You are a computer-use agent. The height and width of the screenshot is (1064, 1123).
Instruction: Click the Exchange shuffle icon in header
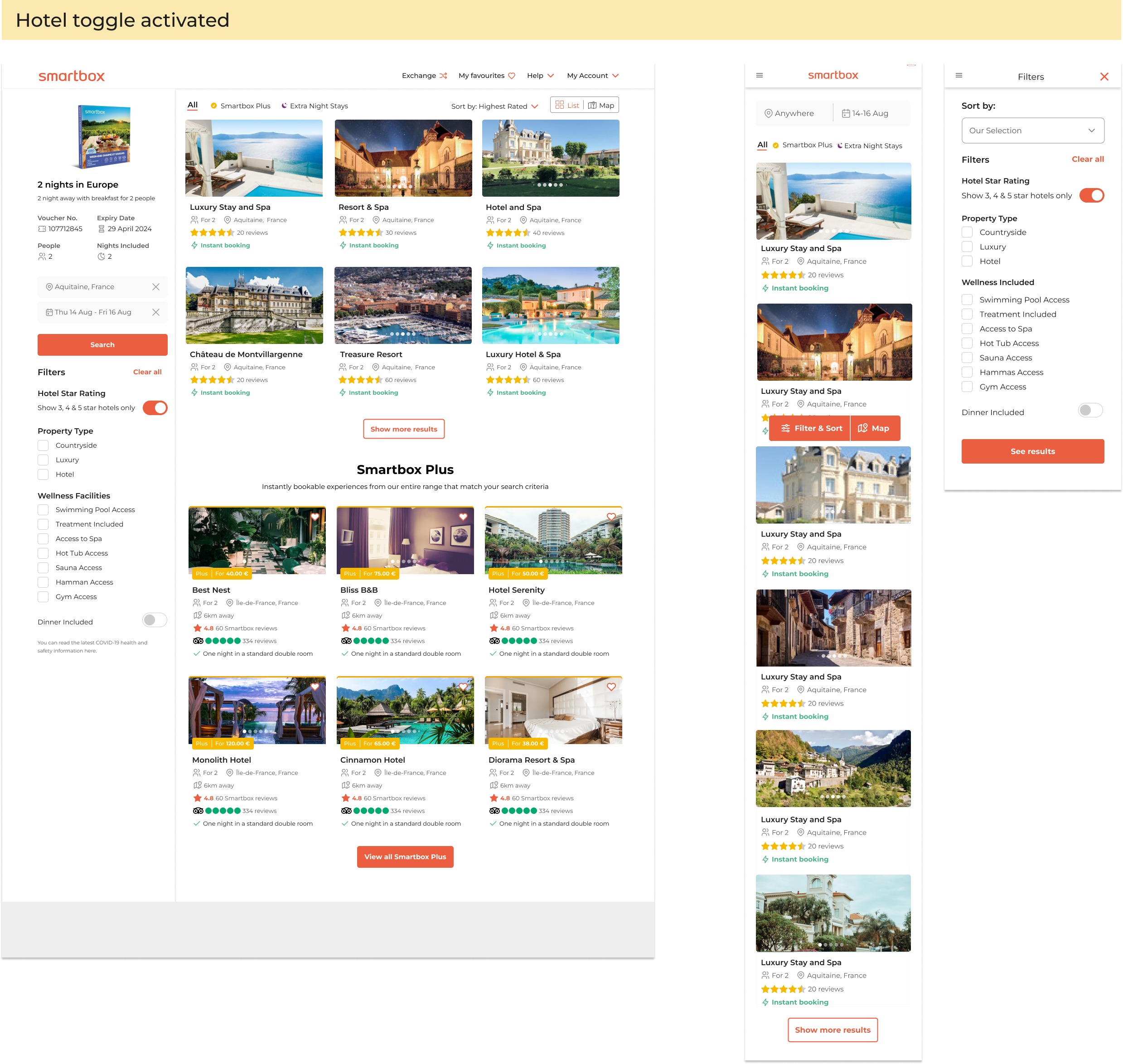(x=443, y=75)
